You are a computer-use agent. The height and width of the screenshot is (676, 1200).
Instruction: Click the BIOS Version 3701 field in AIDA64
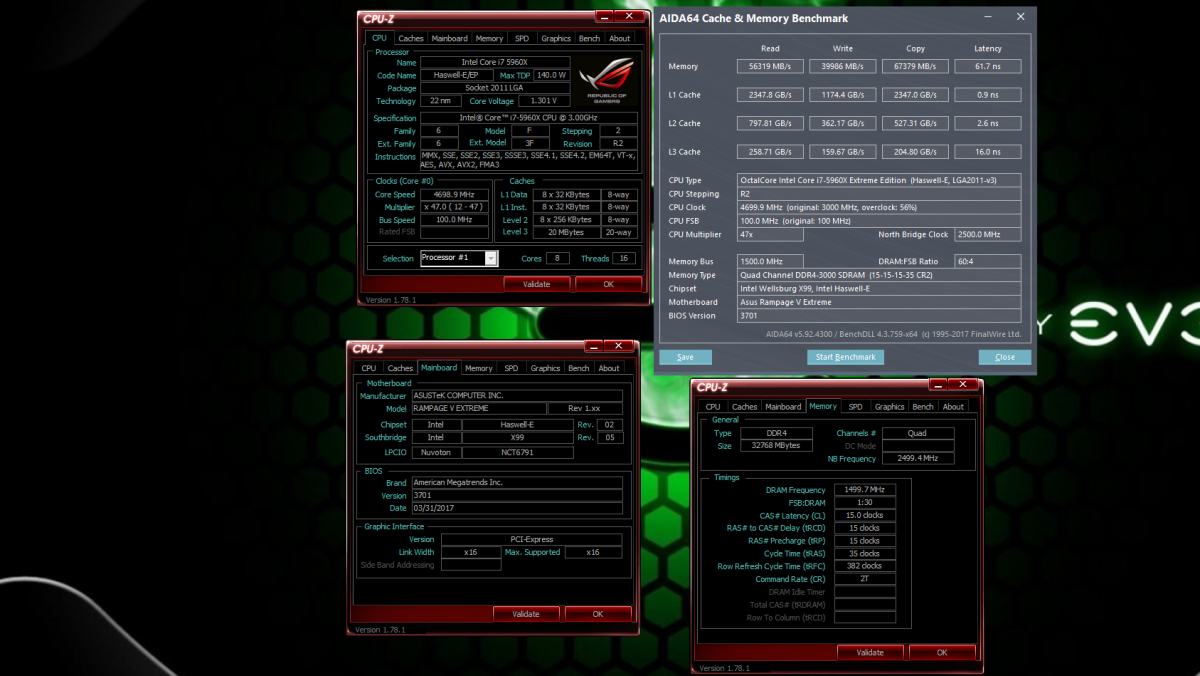[879, 315]
